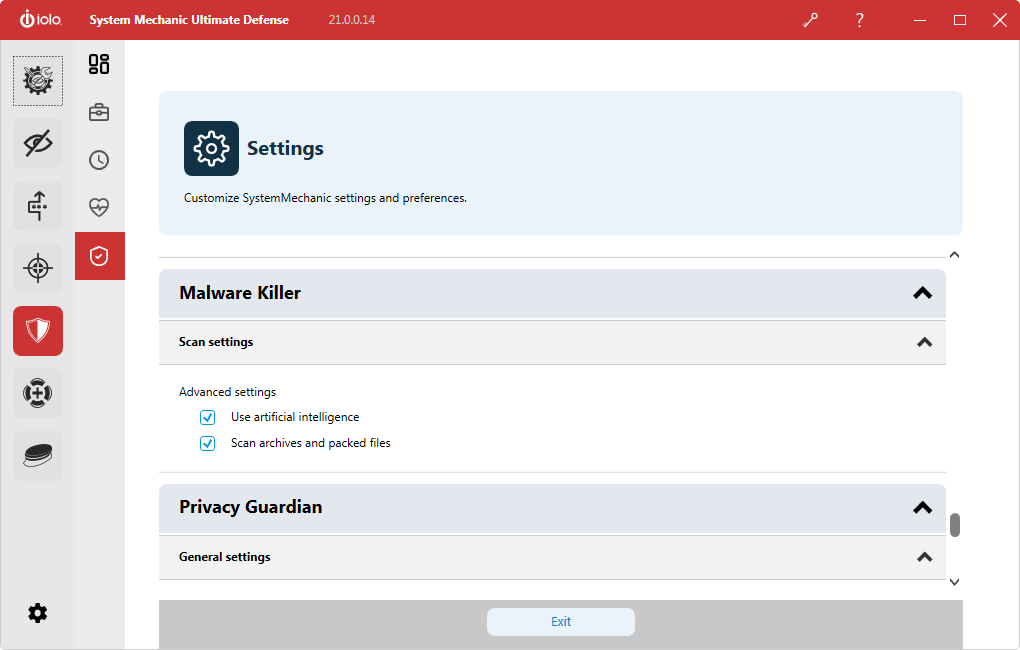Image resolution: width=1020 pixels, height=650 pixels.
Task: Close the System Mechanic window
Action: point(1000,20)
